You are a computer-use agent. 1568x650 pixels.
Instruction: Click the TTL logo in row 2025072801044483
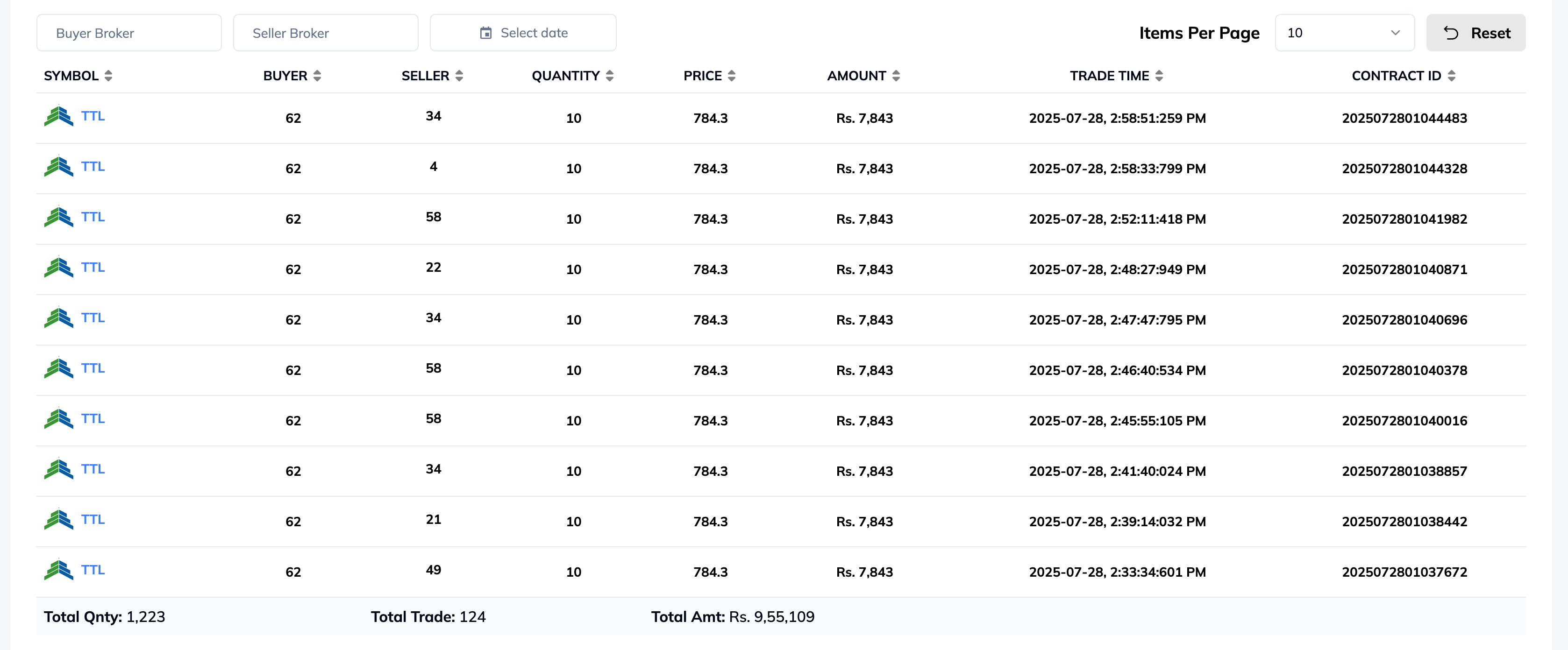[x=58, y=116]
